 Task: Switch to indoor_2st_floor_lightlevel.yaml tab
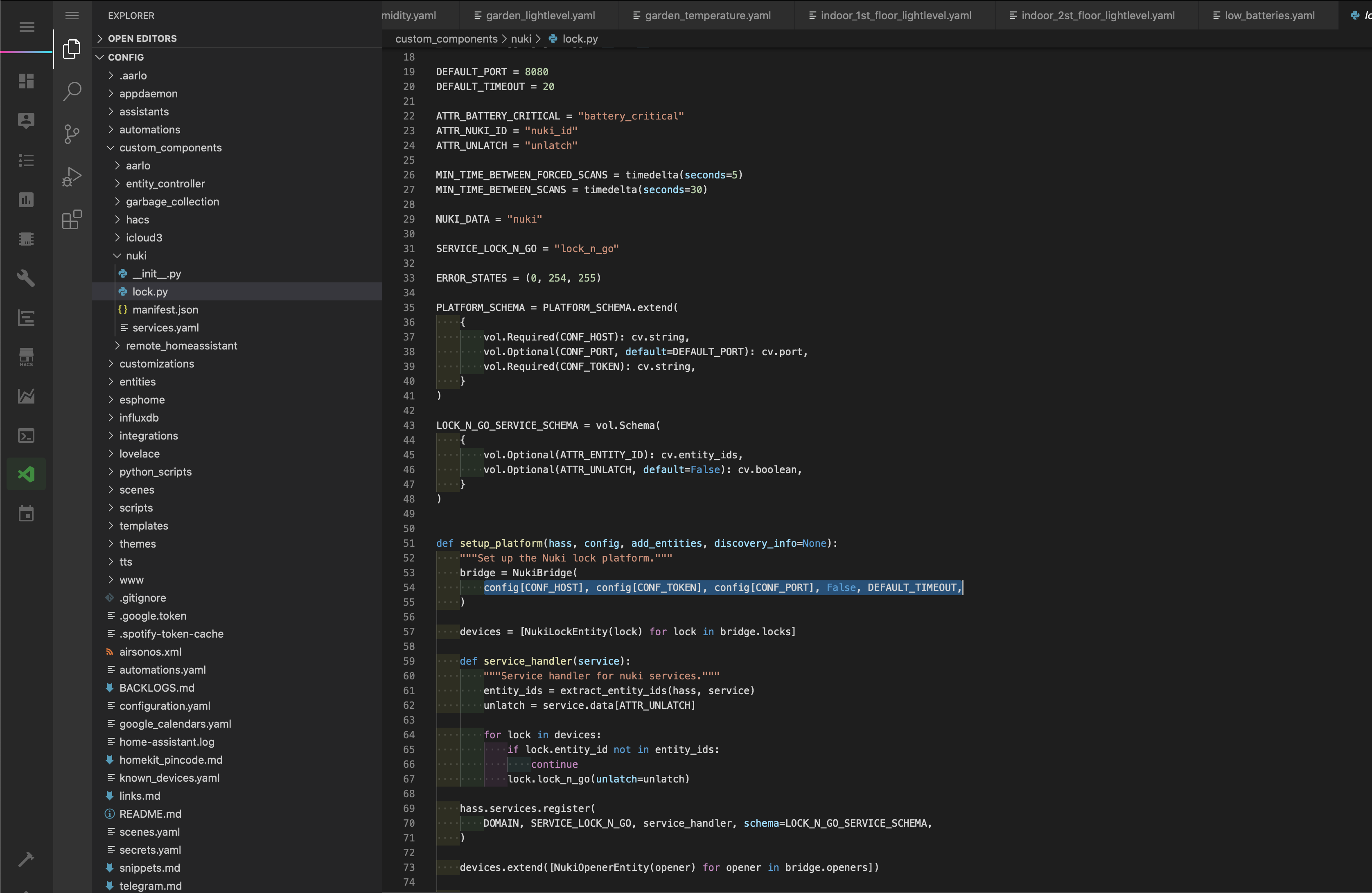point(1097,16)
